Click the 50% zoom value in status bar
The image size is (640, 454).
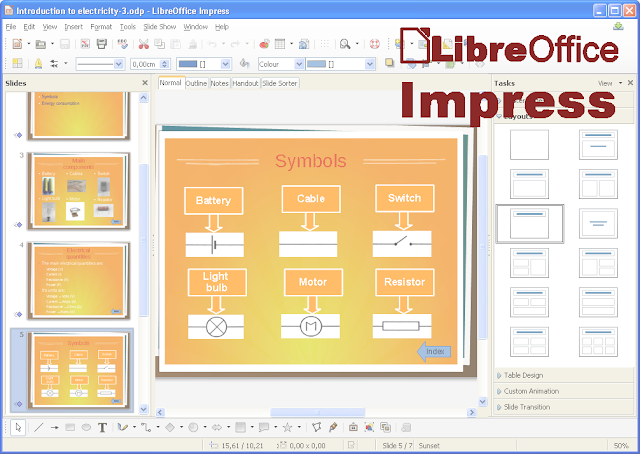pyautogui.click(x=621, y=445)
